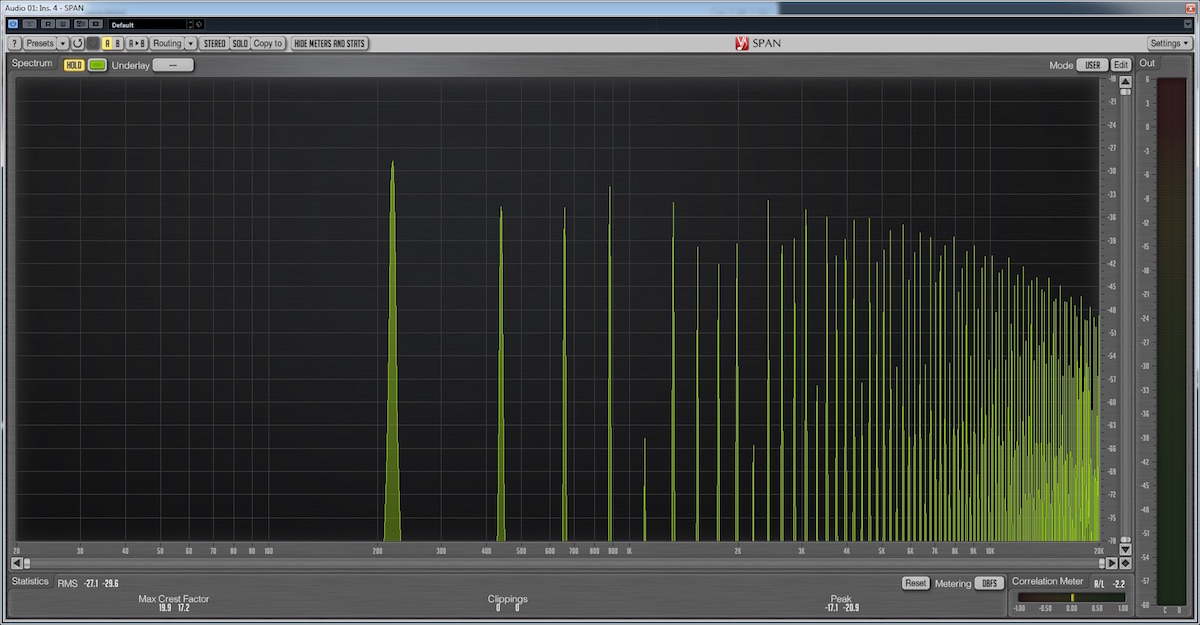
Task: Open the Default preset name field
Action: [147, 24]
